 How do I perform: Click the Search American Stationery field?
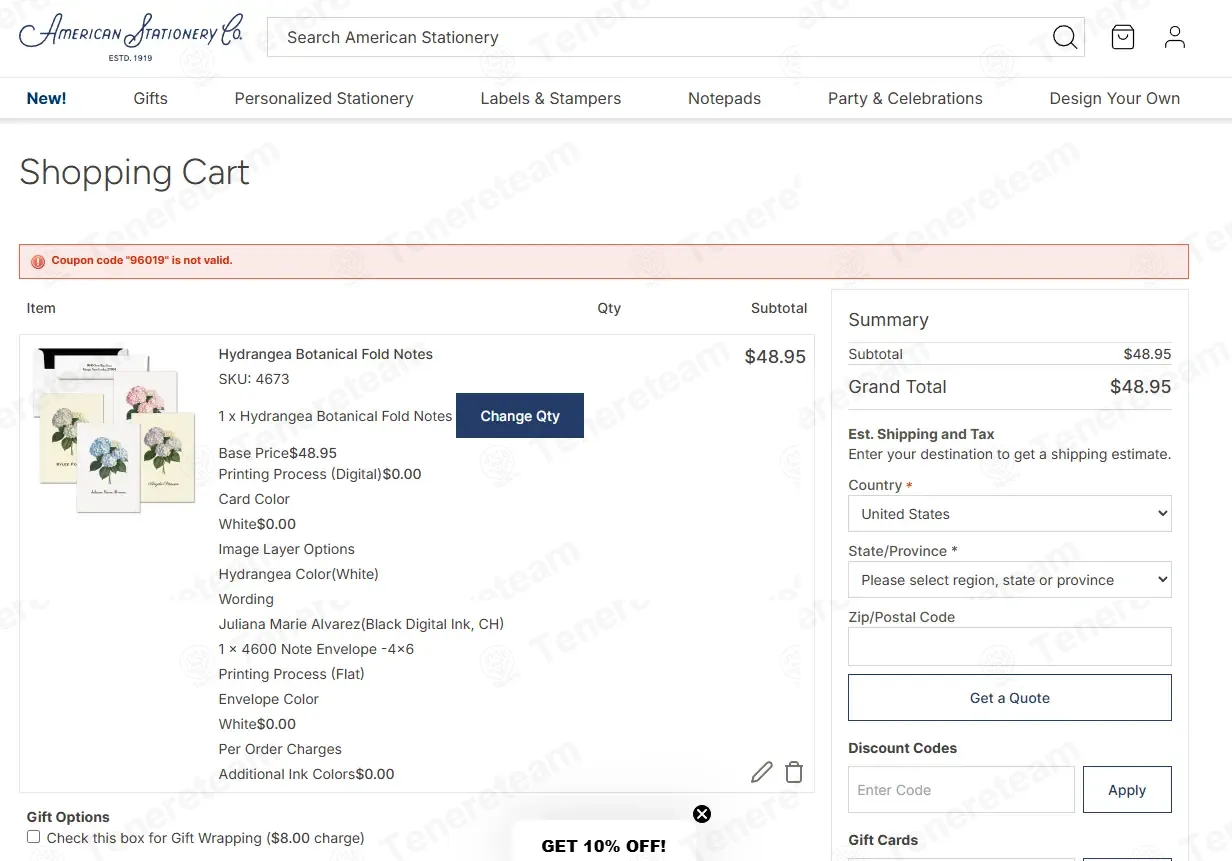pos(660,38)
